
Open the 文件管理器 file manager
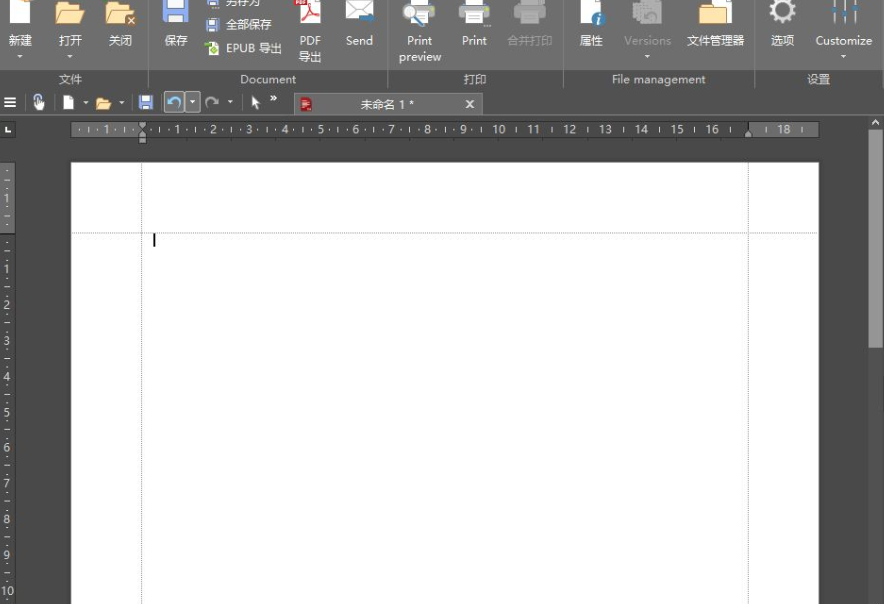click(715, 25)
